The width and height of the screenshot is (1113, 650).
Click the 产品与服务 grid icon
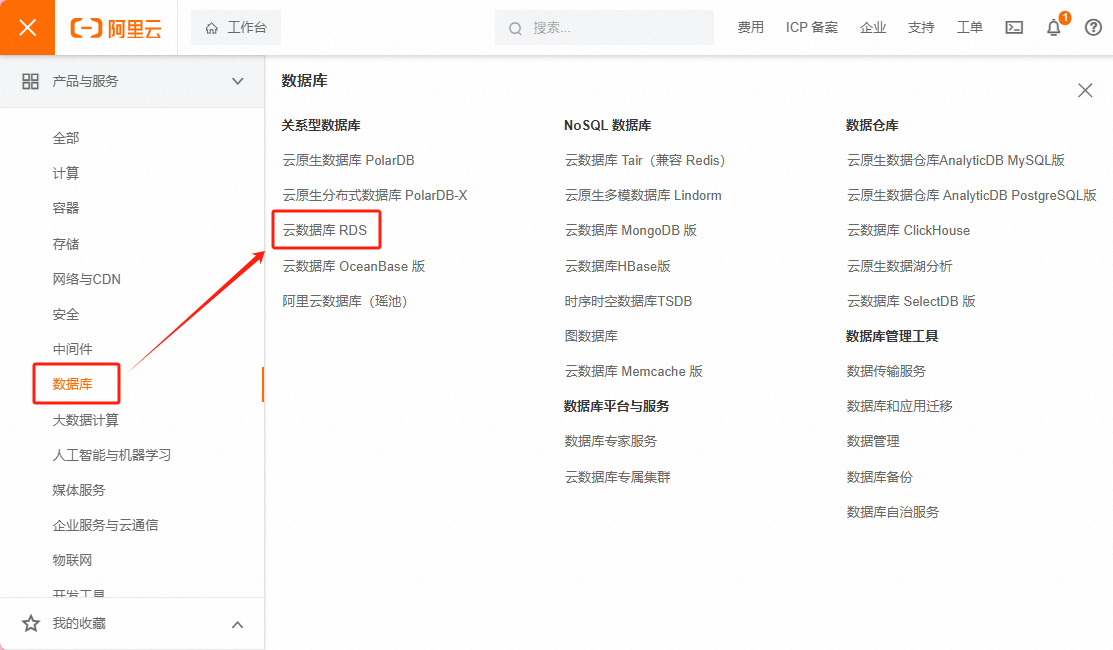(31, 82)
